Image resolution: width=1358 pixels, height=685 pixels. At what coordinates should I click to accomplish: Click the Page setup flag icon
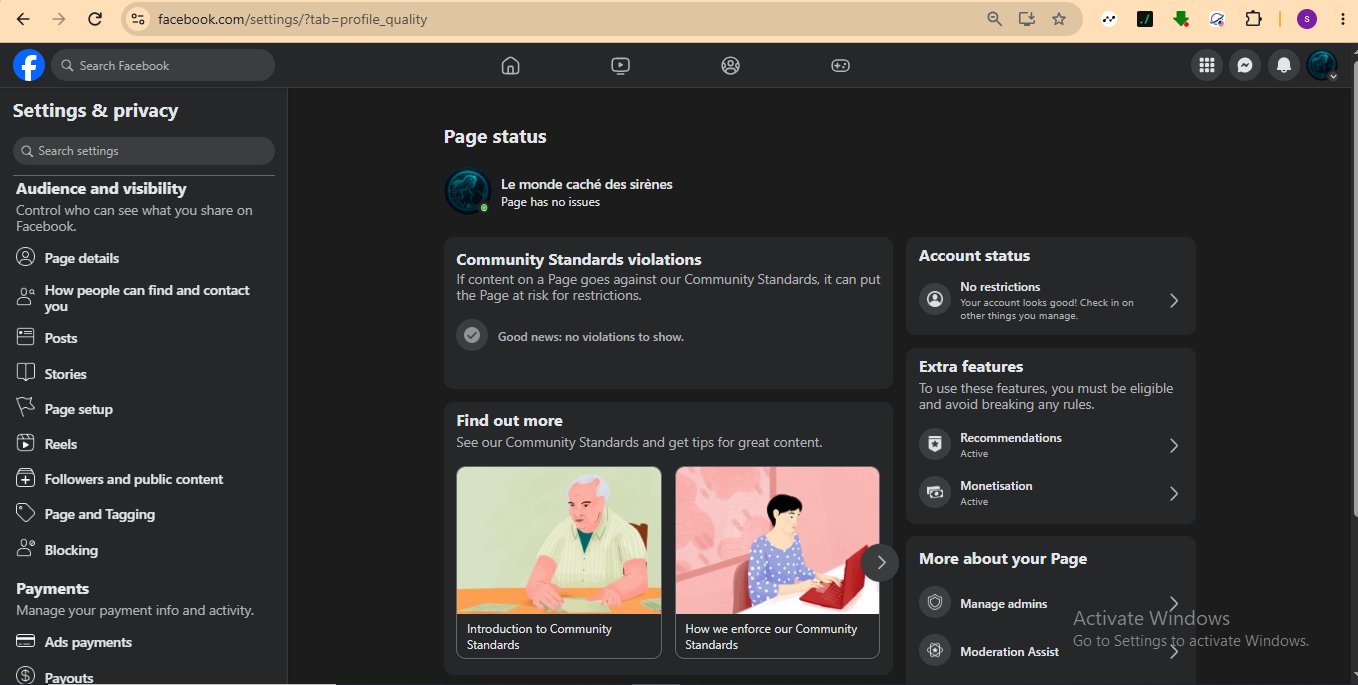coord(26,408)
